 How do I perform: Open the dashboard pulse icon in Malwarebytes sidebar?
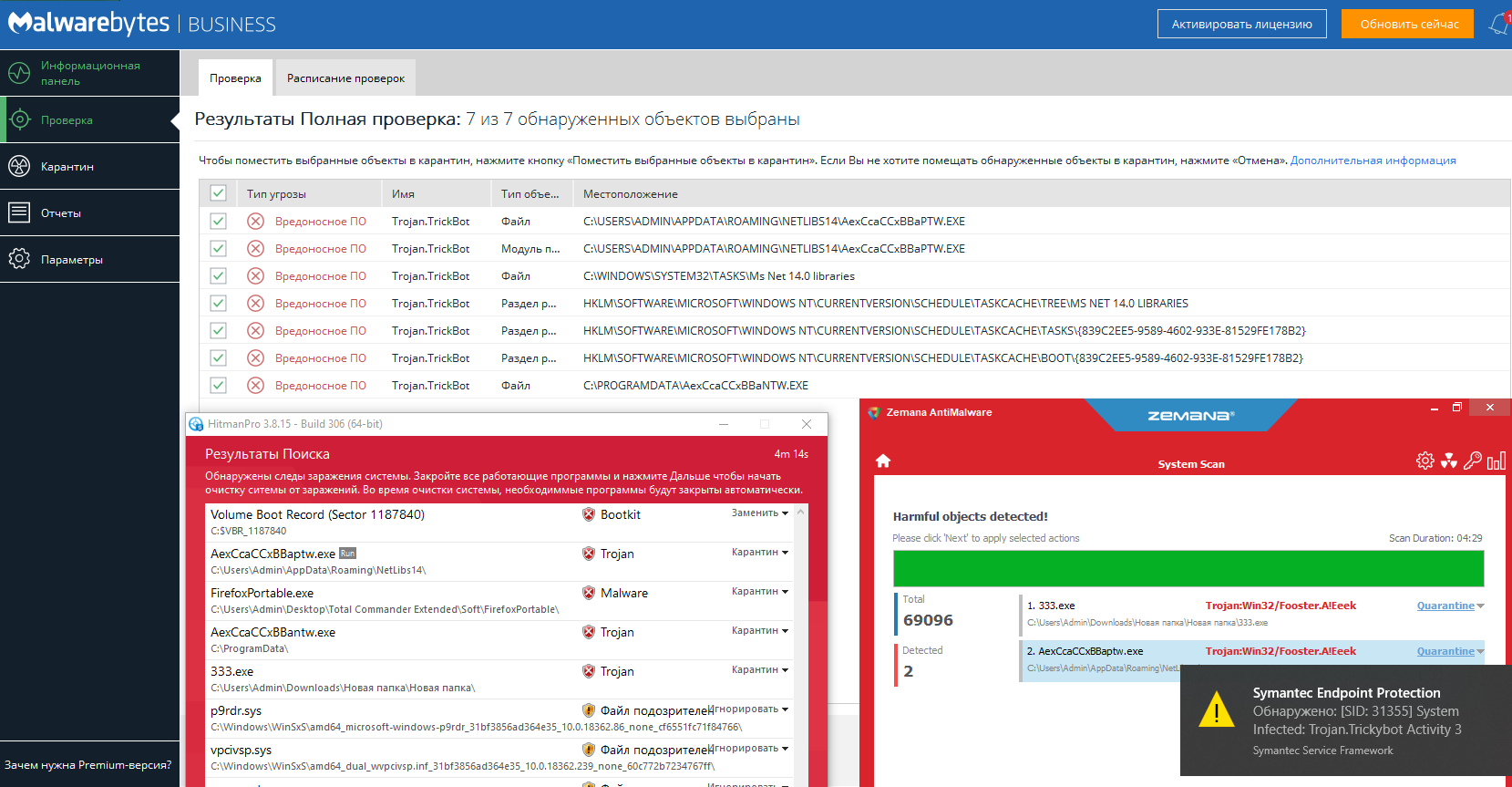pos(19,73)
